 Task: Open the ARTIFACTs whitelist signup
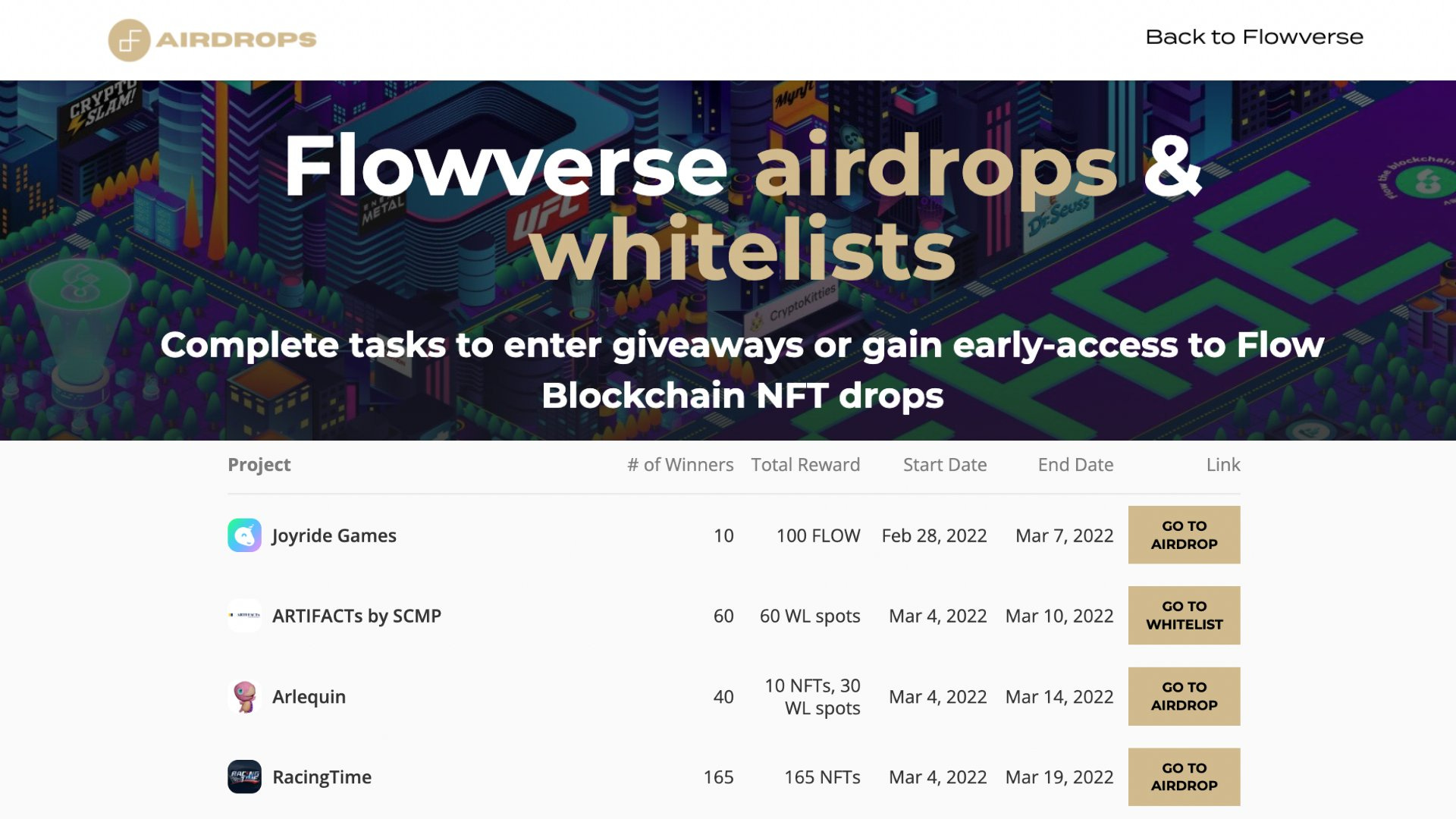[1184, 615]
